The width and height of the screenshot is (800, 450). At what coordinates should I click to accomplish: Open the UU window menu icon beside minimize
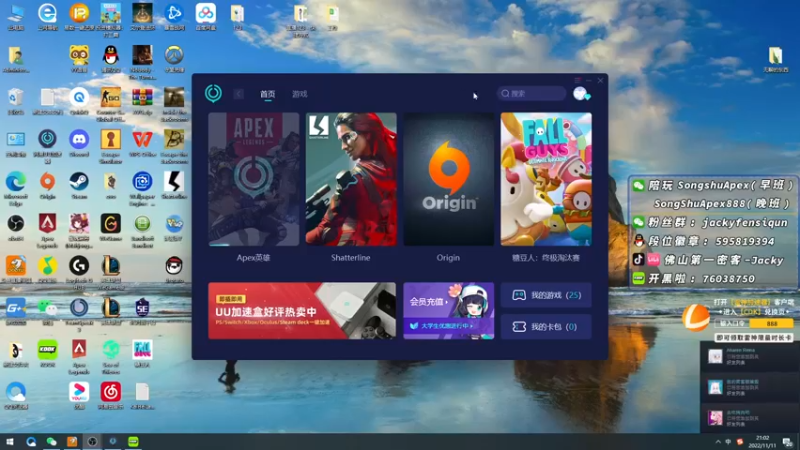578,80
